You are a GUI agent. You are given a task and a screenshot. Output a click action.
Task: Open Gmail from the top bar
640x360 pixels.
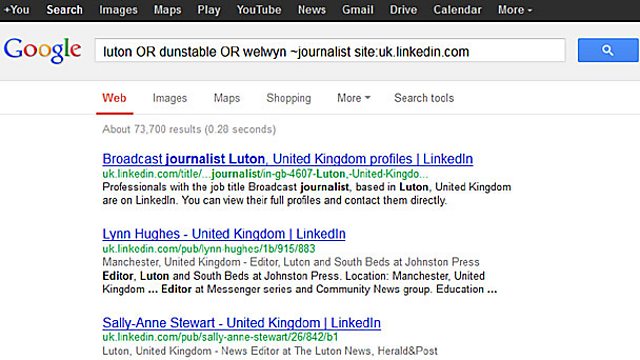[x=358, y=10]
